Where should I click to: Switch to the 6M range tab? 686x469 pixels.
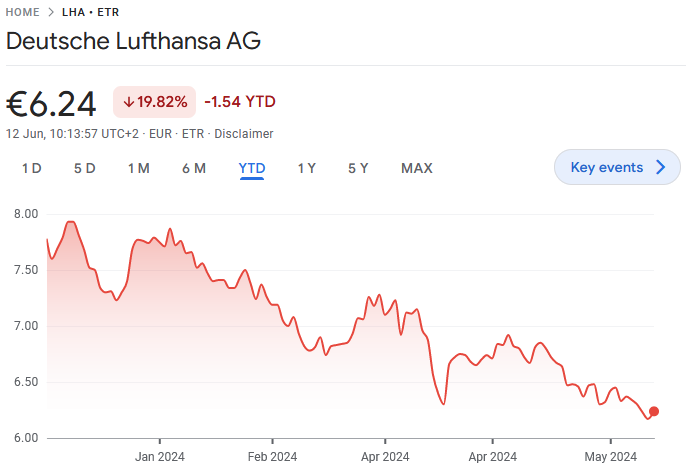(x=194, y=168)
